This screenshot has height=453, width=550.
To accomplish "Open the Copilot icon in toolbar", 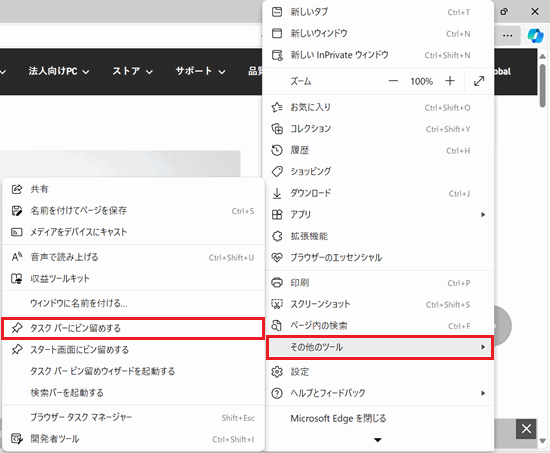I will point(535,35).
